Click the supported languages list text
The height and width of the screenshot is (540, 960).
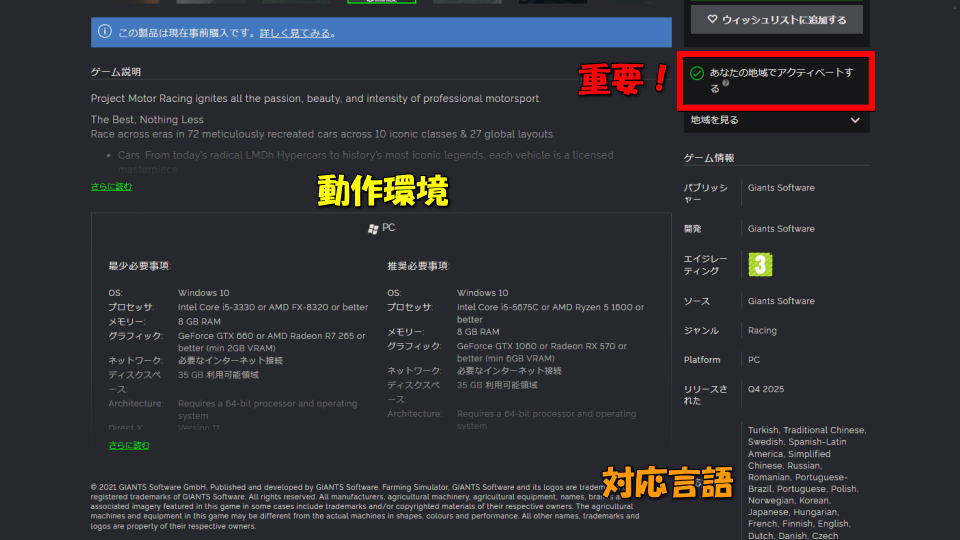806,482
